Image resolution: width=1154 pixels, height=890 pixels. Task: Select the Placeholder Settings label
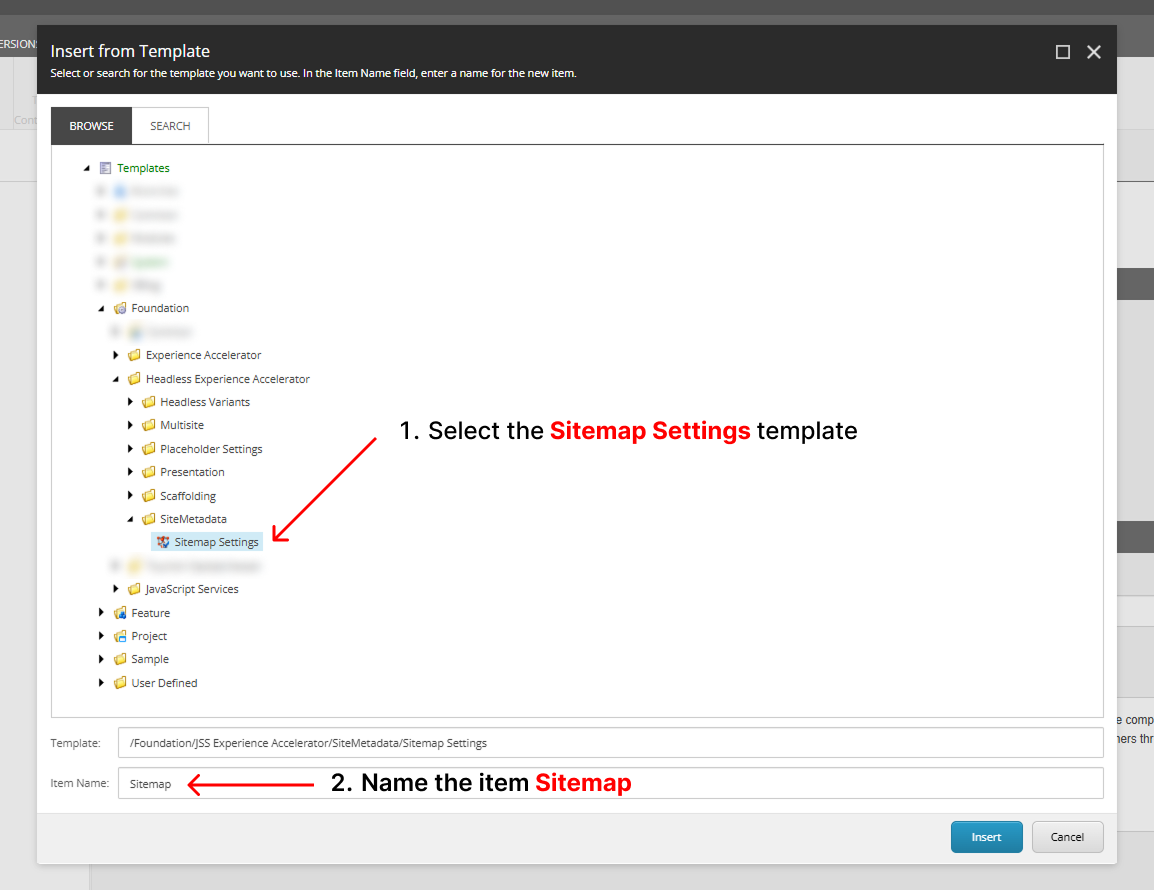pos(211,448)
